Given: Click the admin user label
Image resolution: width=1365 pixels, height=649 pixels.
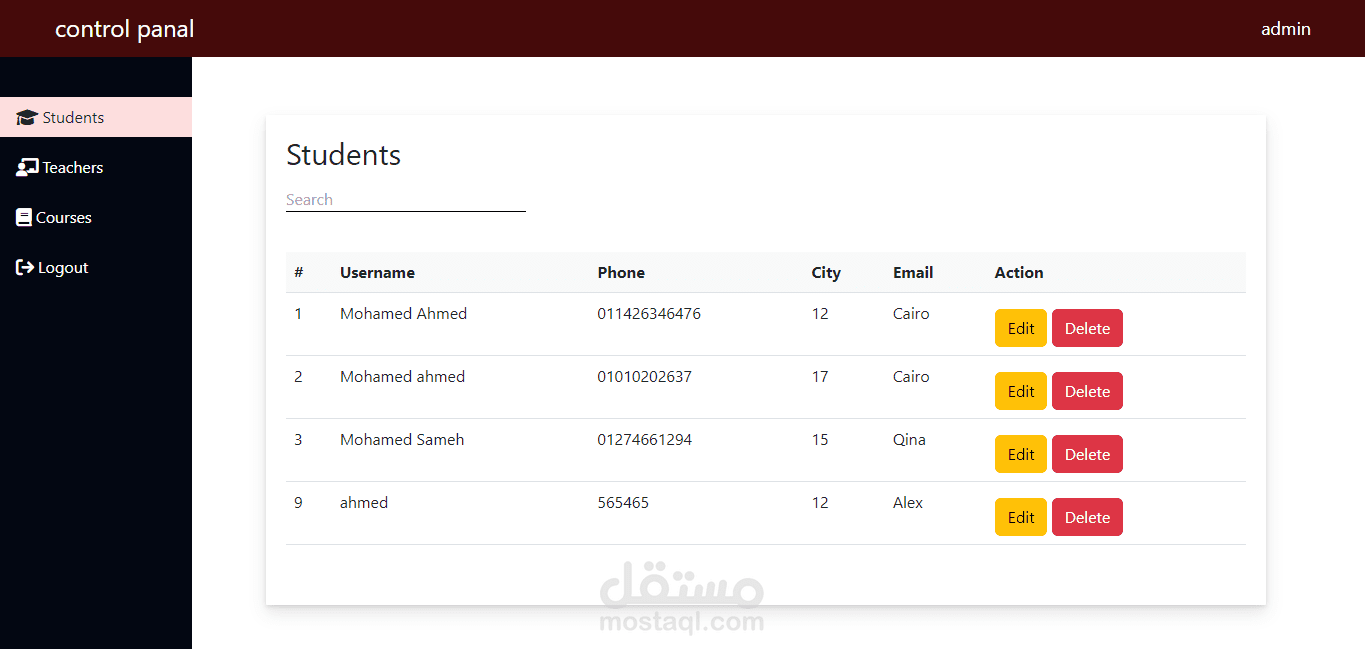Looking at the screenshot, I should tap(1286, 29).
